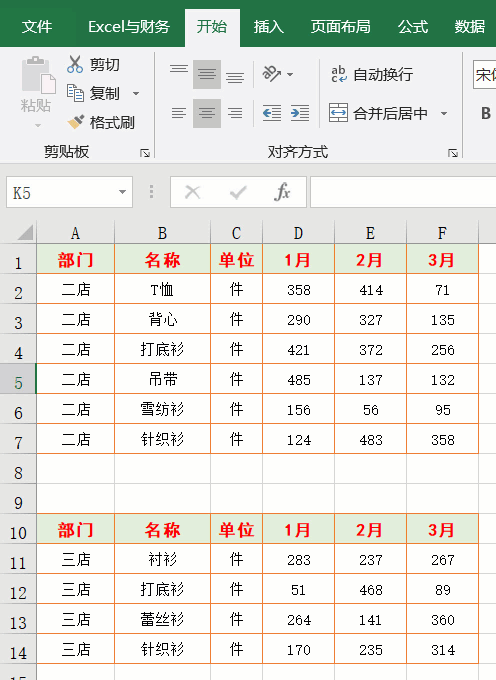
Task: Select cell containing 蕾丝衫
Action: pos(162,619)
